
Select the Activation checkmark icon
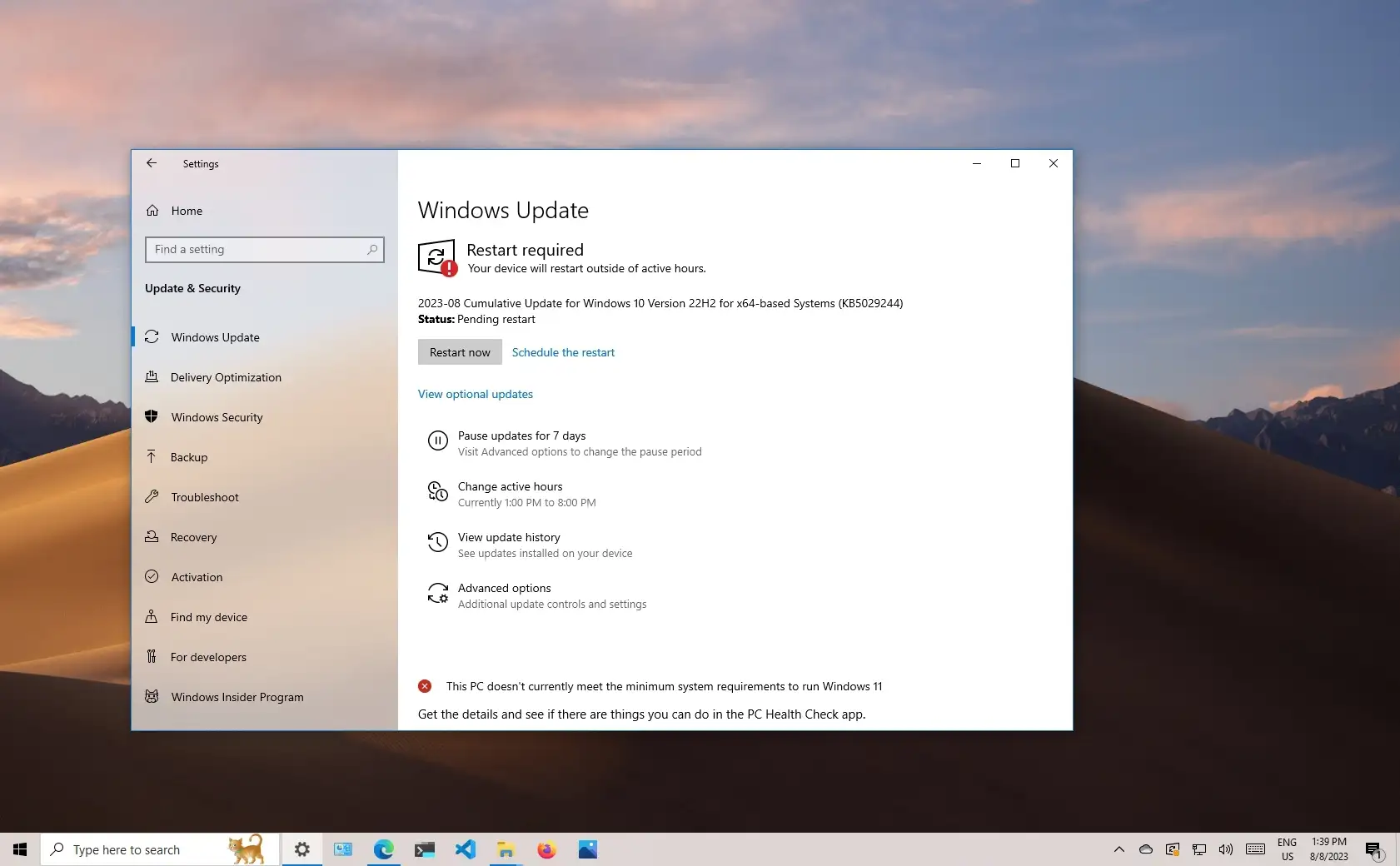[152, 576]
